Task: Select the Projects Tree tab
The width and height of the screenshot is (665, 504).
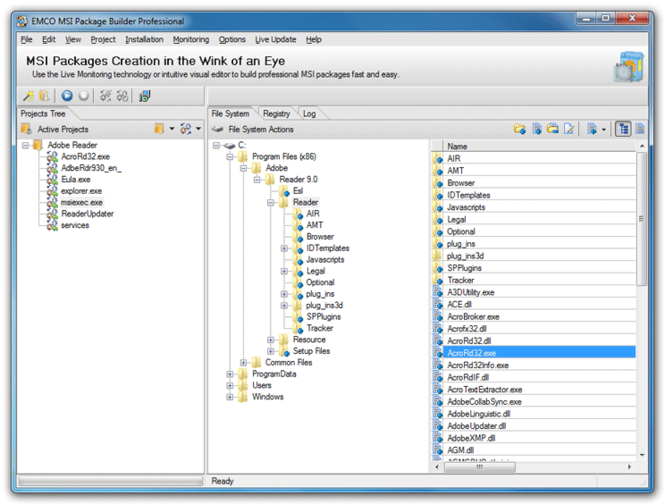Action: [43, 114]
